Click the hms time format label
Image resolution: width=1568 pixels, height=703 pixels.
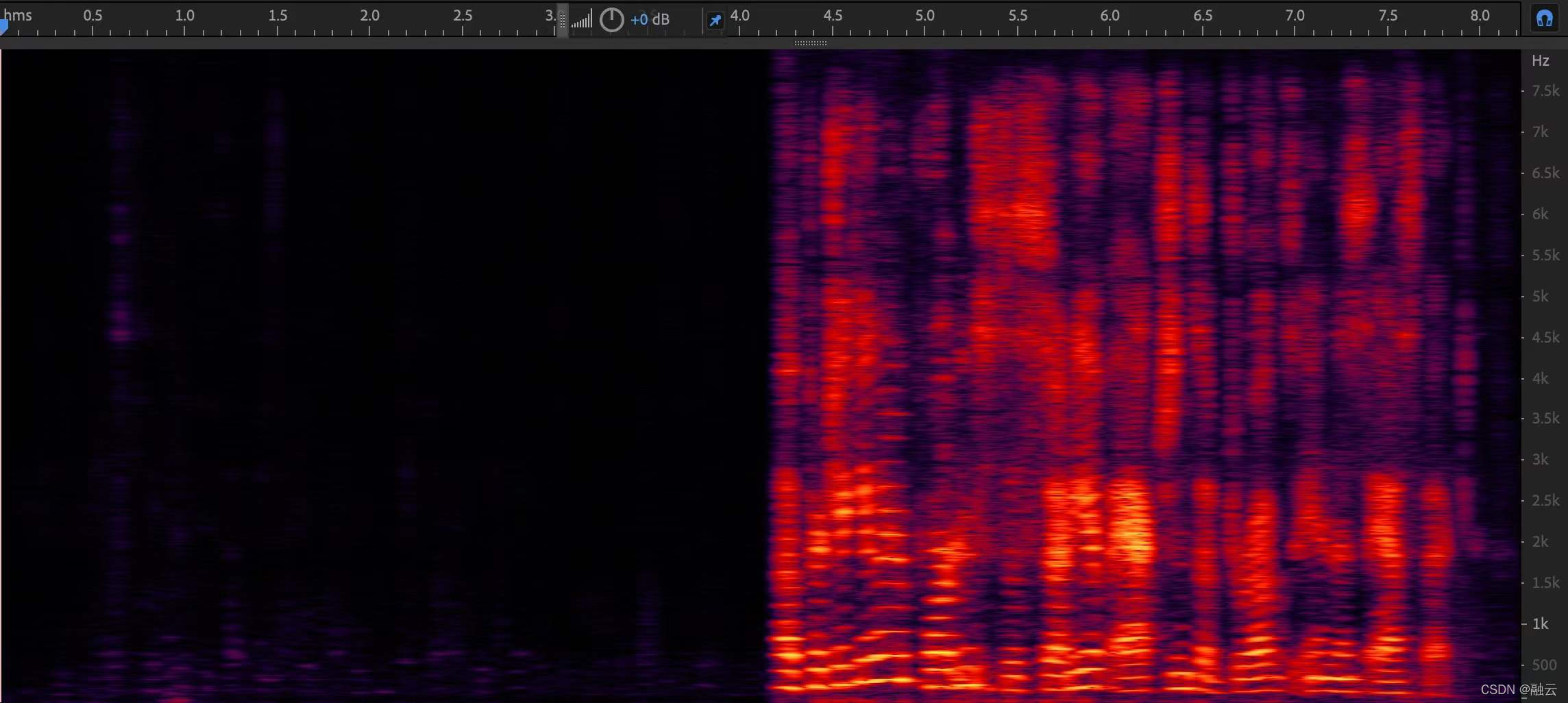(18, 15)
